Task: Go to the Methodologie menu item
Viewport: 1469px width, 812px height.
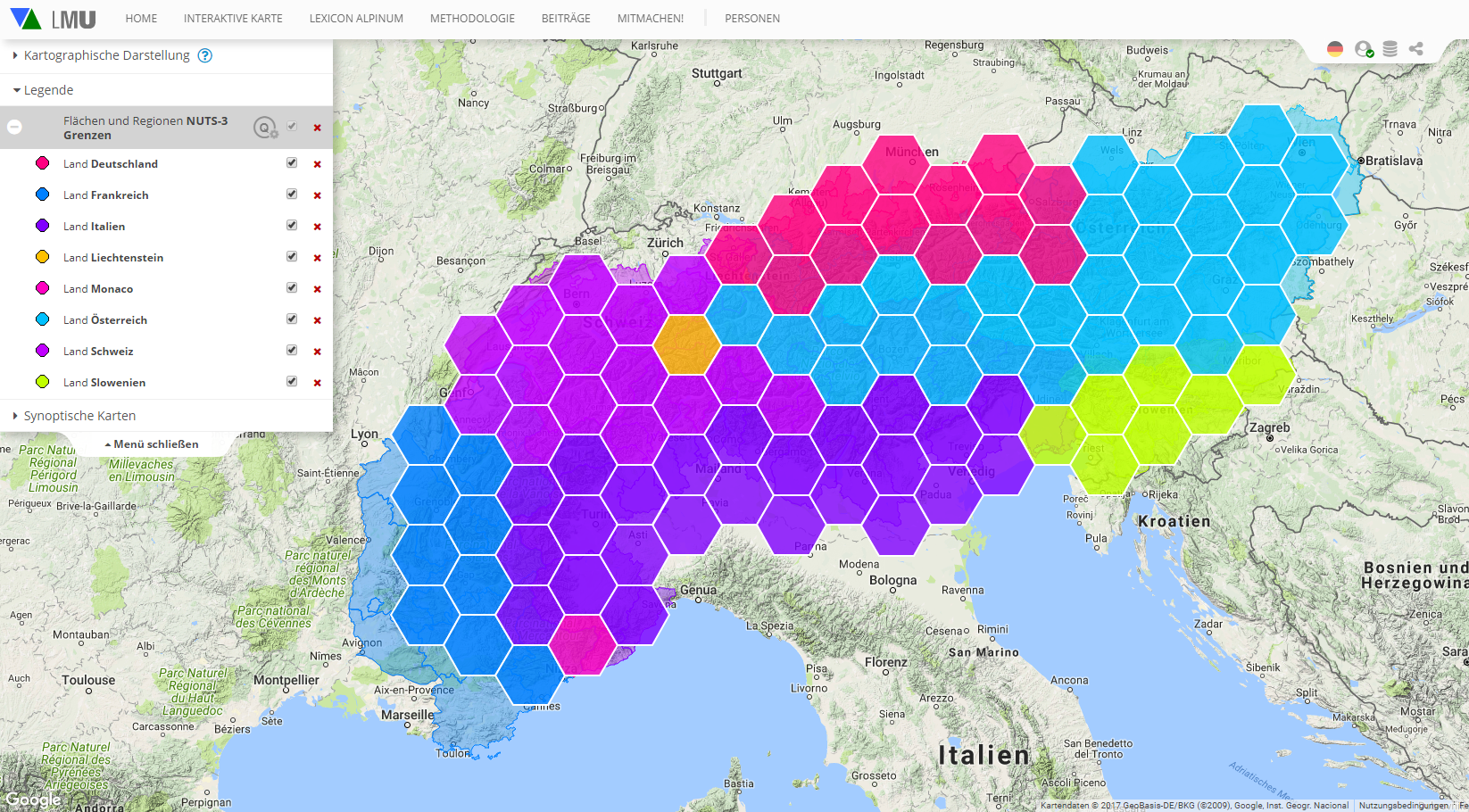Action: (472, 19)
